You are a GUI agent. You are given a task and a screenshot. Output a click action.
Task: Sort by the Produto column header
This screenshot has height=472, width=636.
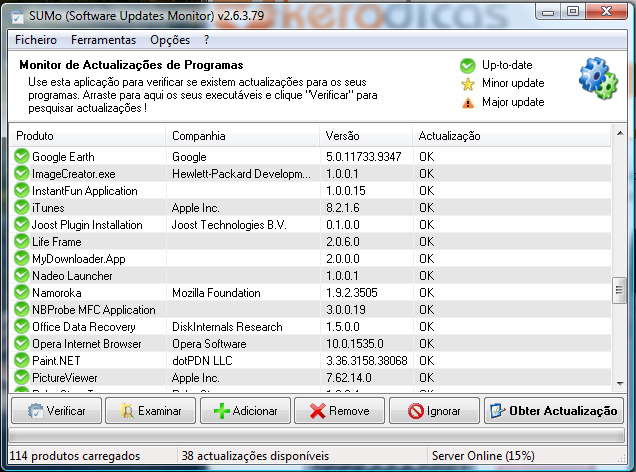(x=87, y=136)
